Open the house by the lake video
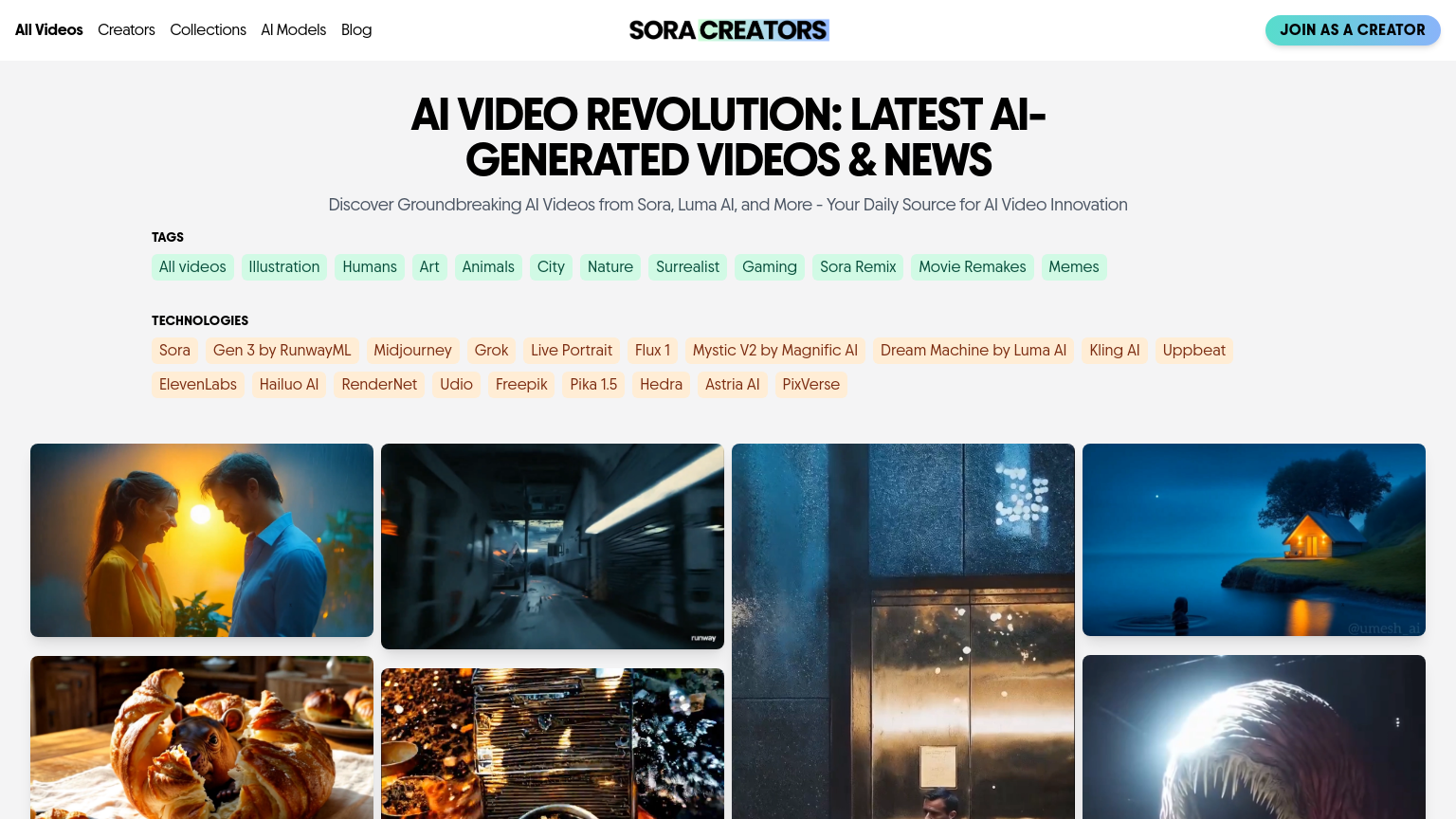Viewport: 1456px width, 819px height. pyautogui.click(x=1253, y=540)
